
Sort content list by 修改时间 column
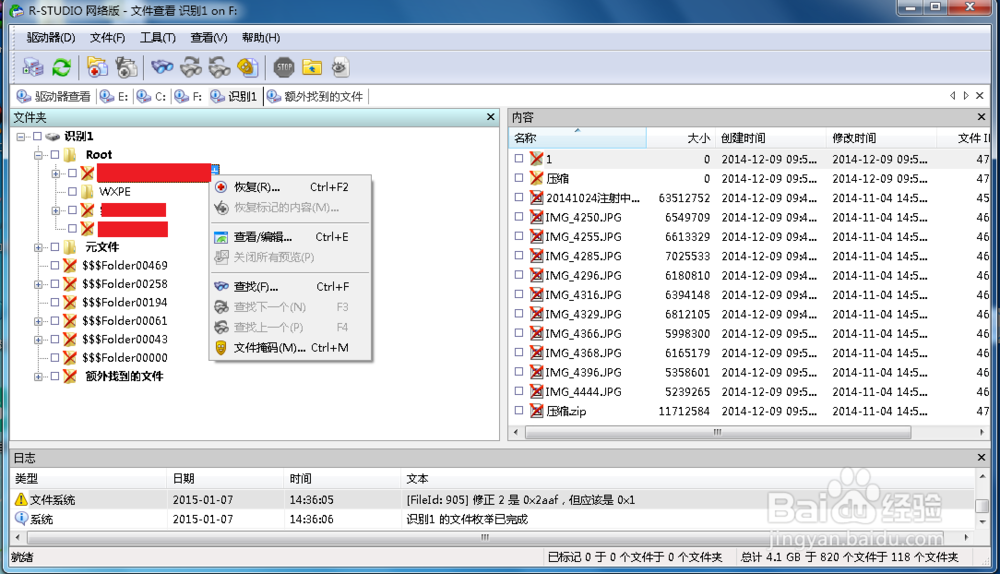click(881, 138)
